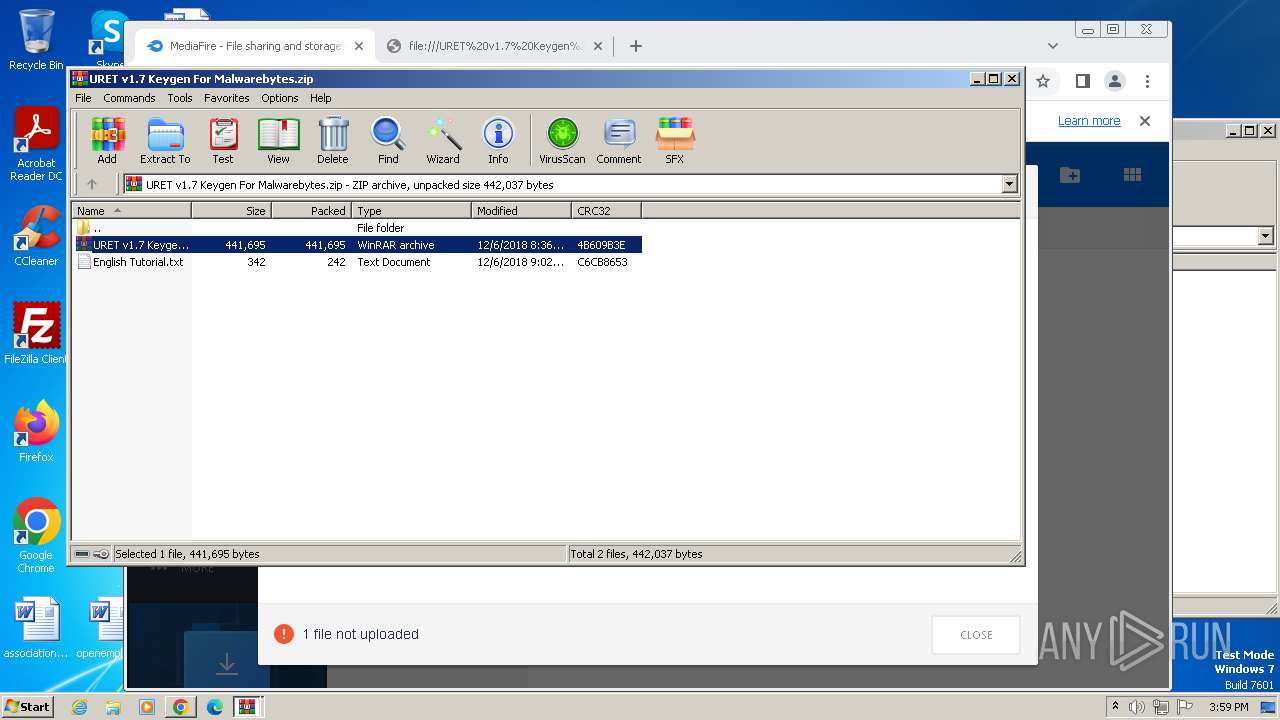The width and height of the screenshot is (1280, 720).
Task: Sort by Type column header
Action: (x=411, y=211)
